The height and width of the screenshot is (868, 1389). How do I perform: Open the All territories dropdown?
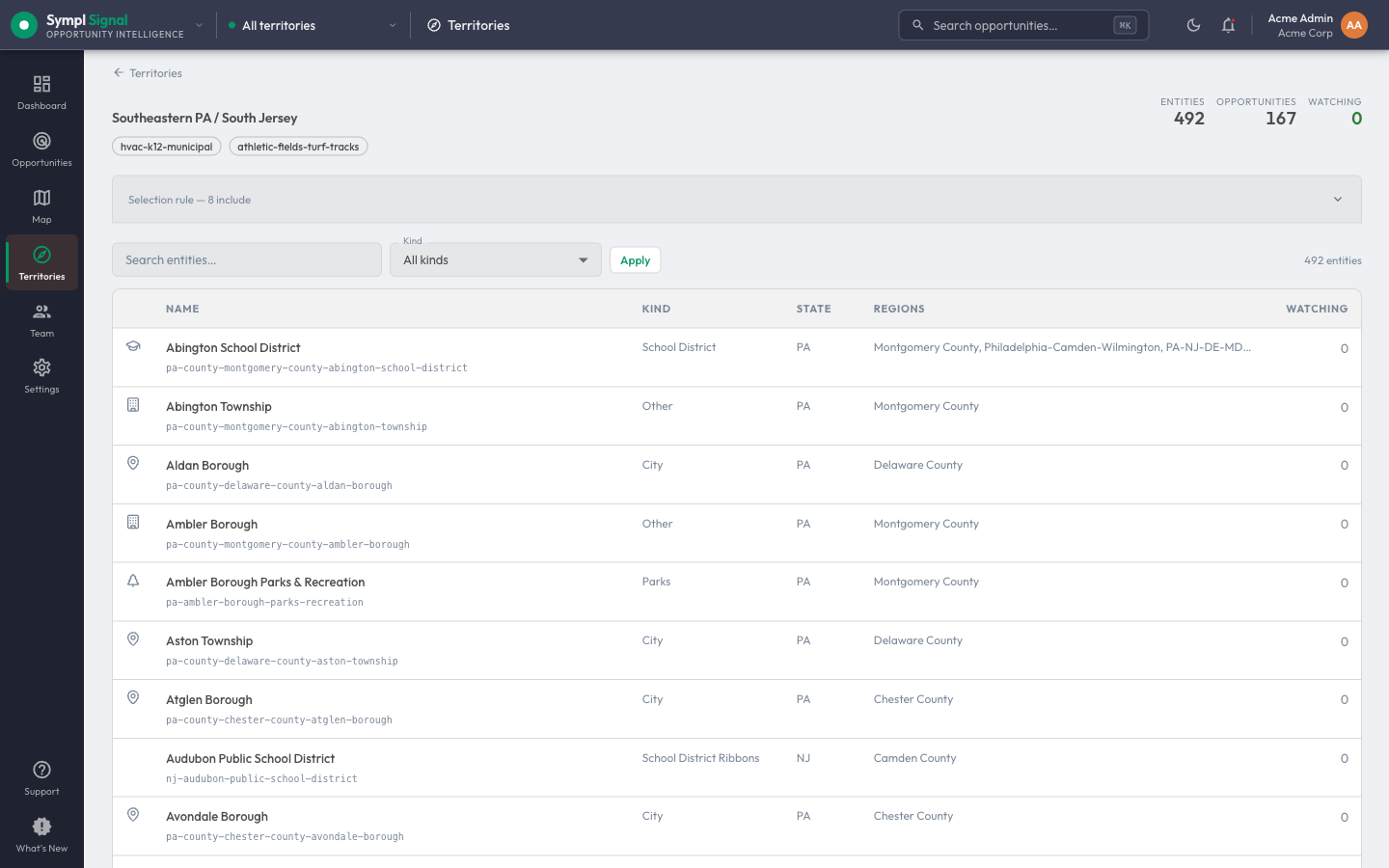(313, 25)
